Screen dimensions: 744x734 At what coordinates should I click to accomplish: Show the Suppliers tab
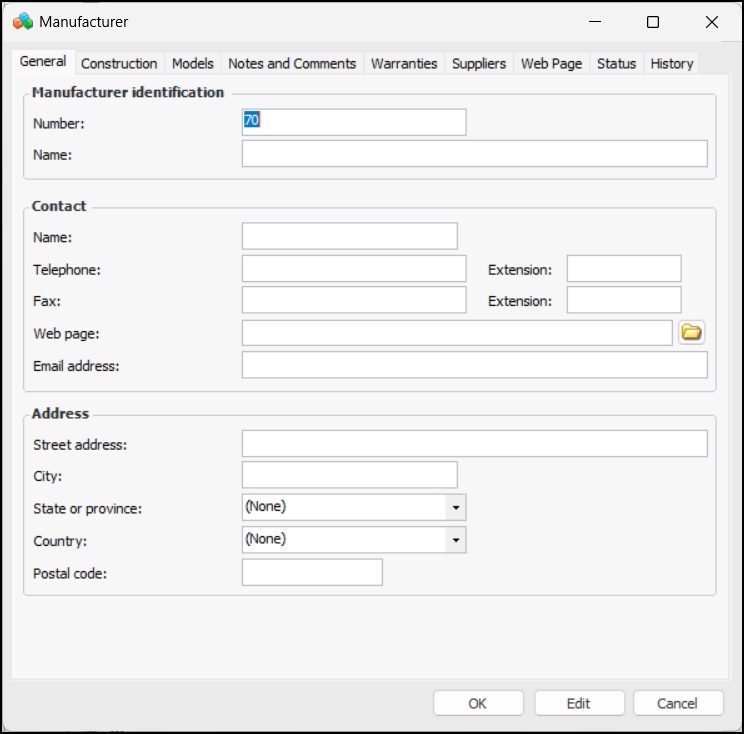479,63
